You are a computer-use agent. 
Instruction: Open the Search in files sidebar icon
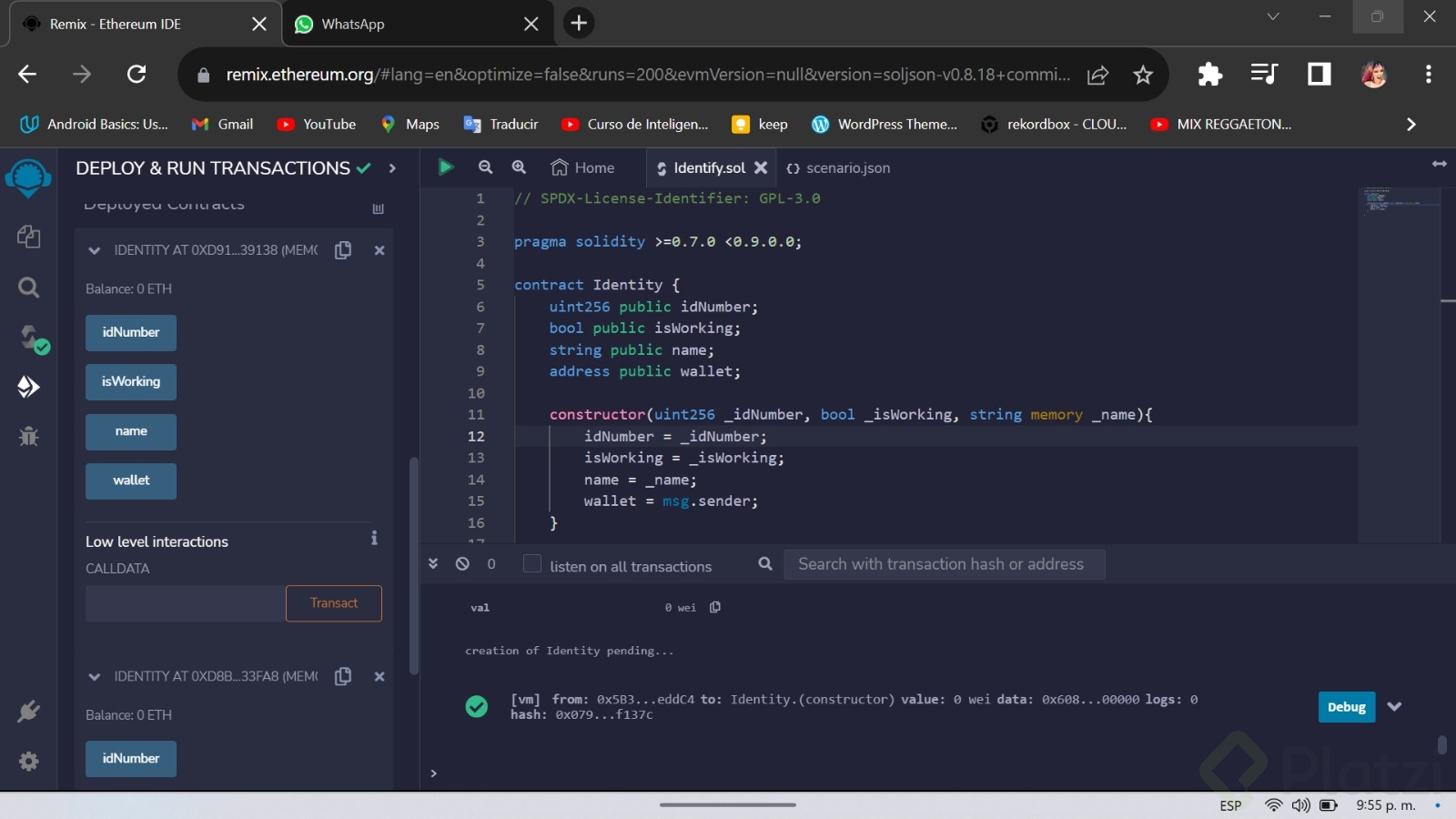click(x=28, y=288)
